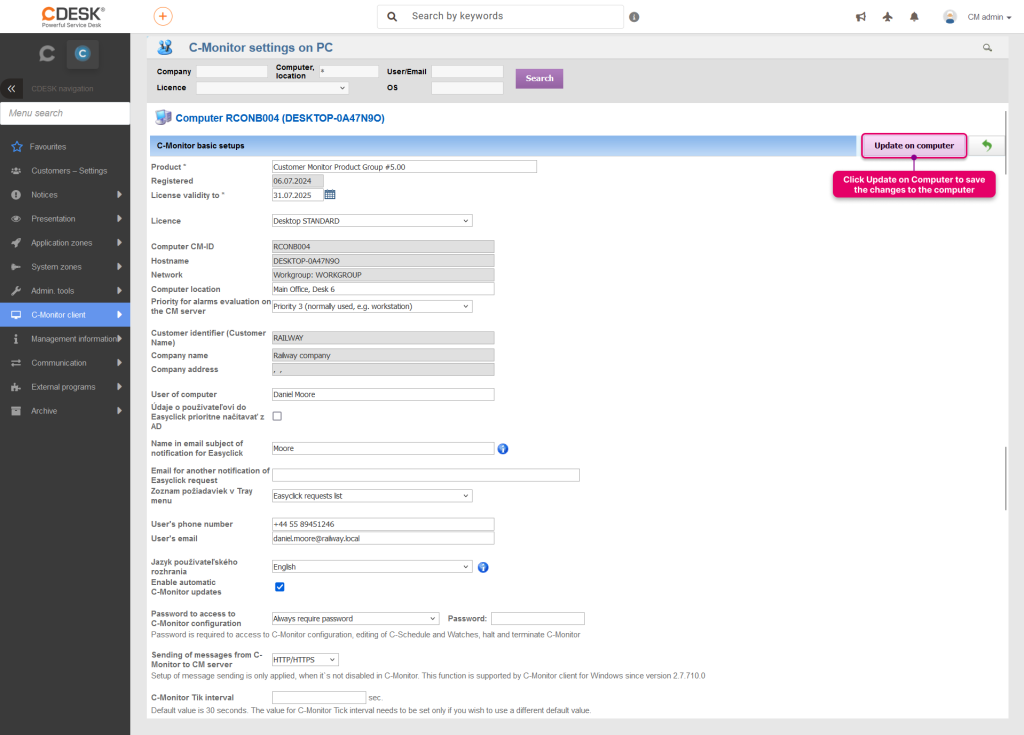The width and height of the screenshot is (1024, 735).
Task: Open the Desktop STANDARD licence dropdown
Action: (372, 221)
